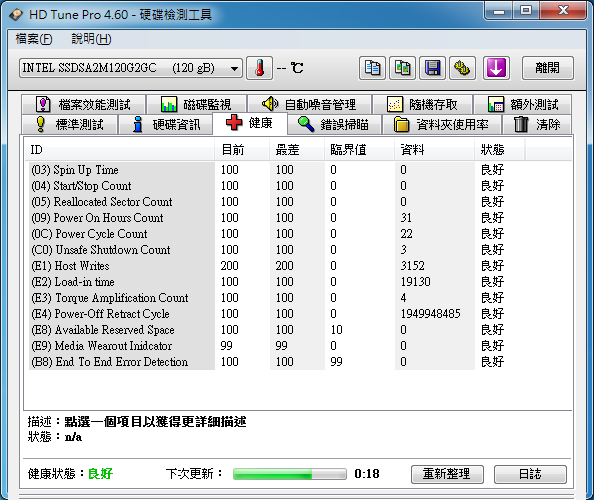The height and width of the screenshot is (500, 594).
Task: Minimize the HD Tune Pro window
Action: point(499,11)
